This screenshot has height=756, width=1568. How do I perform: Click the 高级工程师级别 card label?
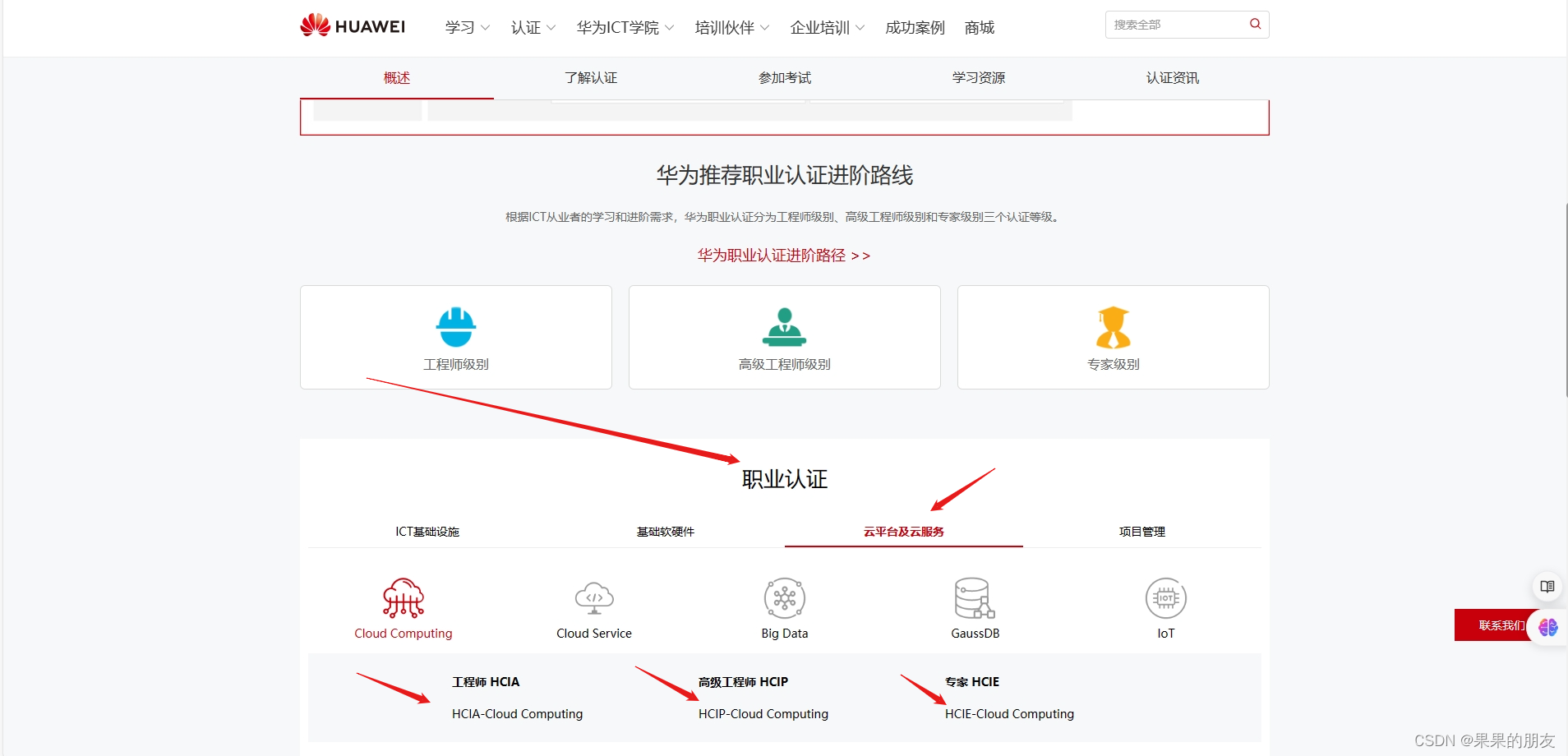pos(785,364)
